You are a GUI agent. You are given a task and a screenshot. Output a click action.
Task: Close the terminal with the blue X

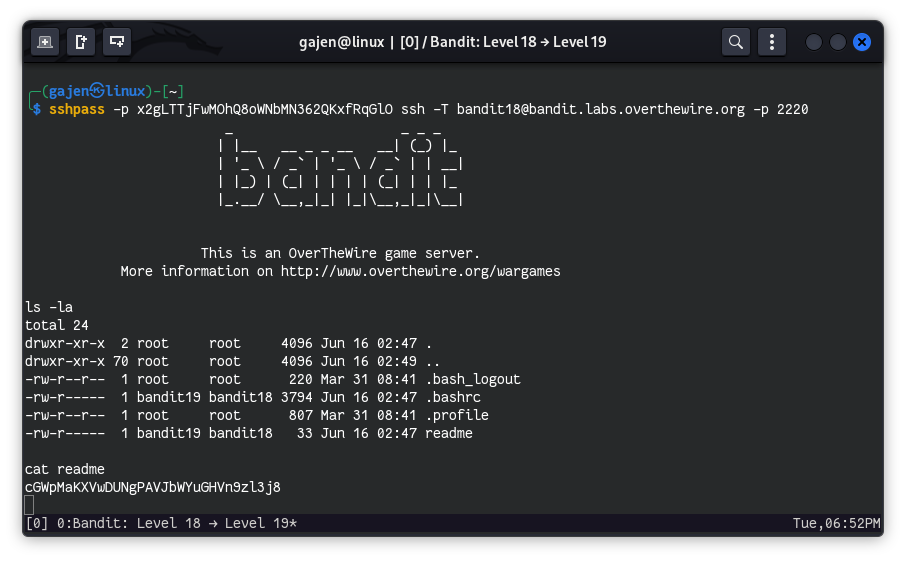862,42
